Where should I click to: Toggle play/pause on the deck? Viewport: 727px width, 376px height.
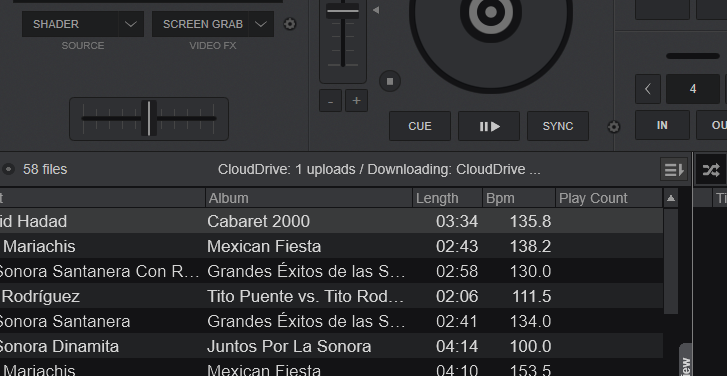(489, 126)
